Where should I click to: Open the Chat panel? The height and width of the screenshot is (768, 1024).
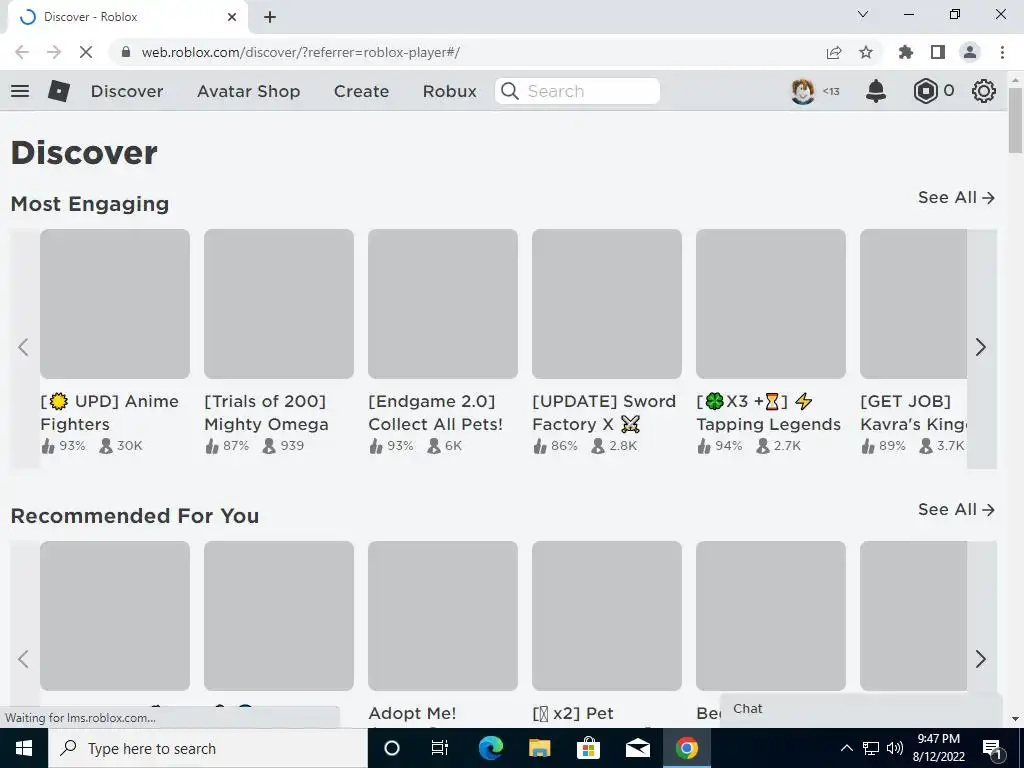(x=861, y=709)
